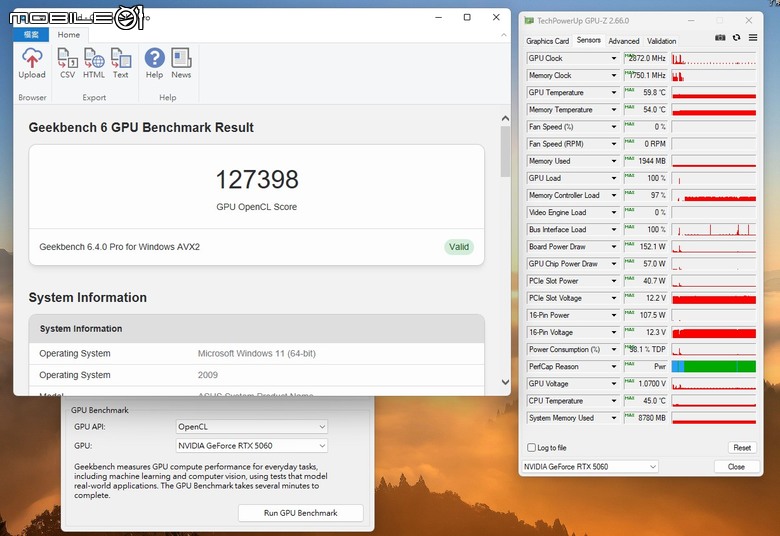Click scrollbar down arrow in results window
The width and height of the screenshot is (780, 536).
click(505, 382)
